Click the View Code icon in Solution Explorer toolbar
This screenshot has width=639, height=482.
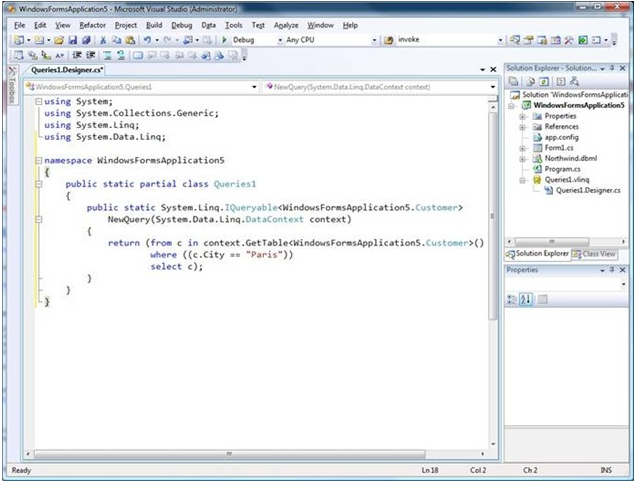pos(561,81)
